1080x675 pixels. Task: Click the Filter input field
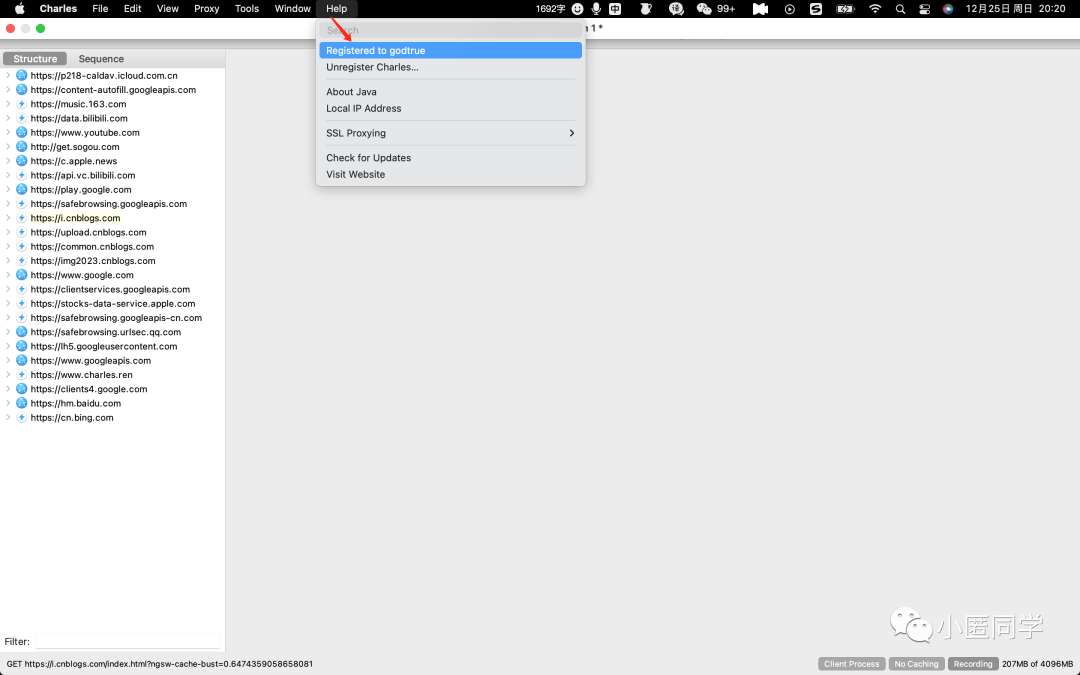click(x=127, y=641)
